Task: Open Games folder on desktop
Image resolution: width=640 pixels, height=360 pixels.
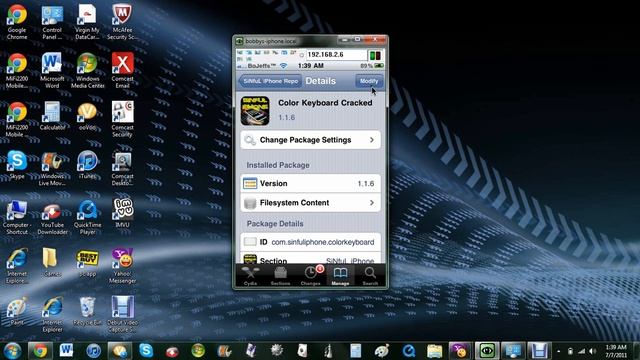Action: [x=52, y=262]
